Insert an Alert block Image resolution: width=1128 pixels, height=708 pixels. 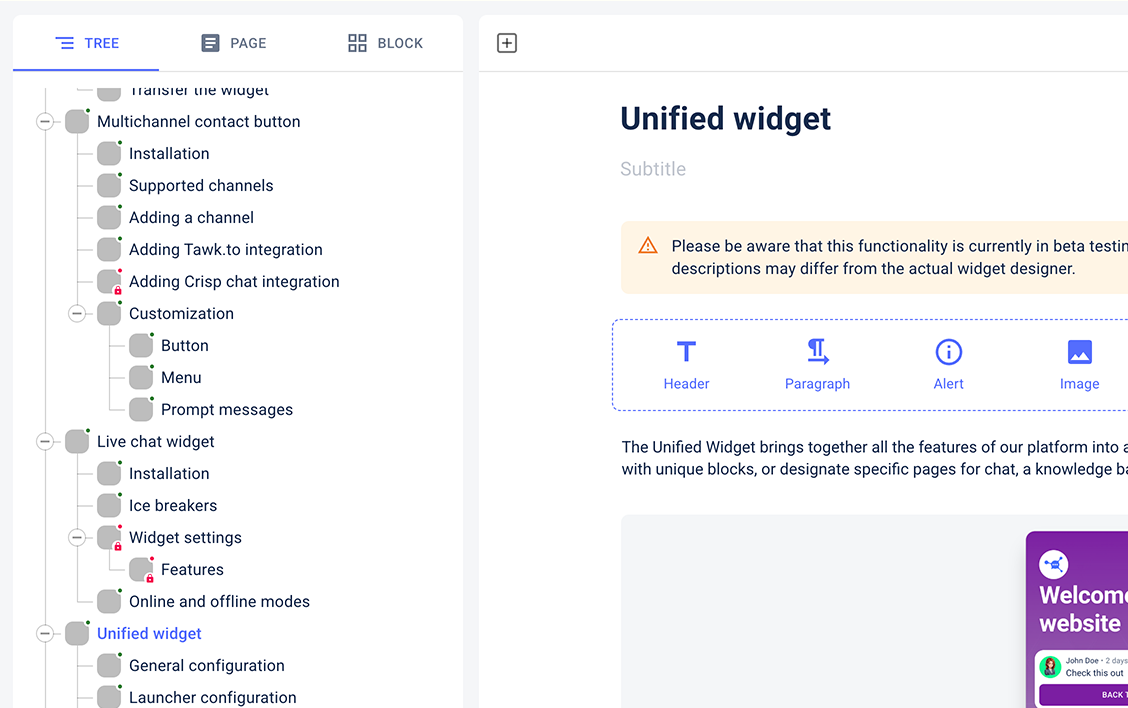click(948, 352)
